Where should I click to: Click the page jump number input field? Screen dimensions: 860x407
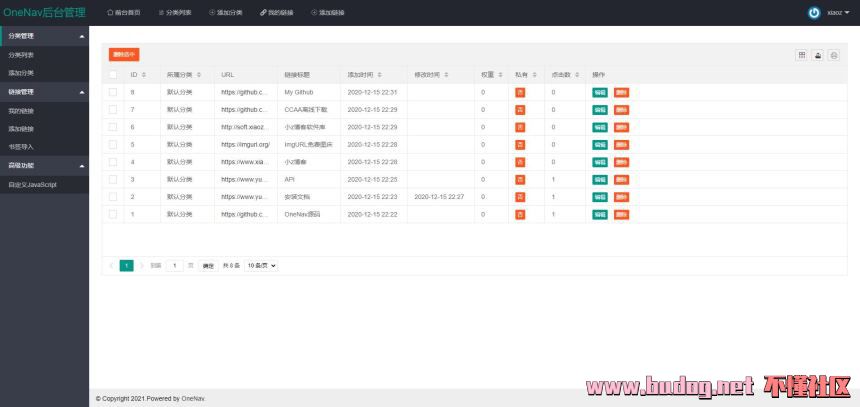(x=175, y=266)
